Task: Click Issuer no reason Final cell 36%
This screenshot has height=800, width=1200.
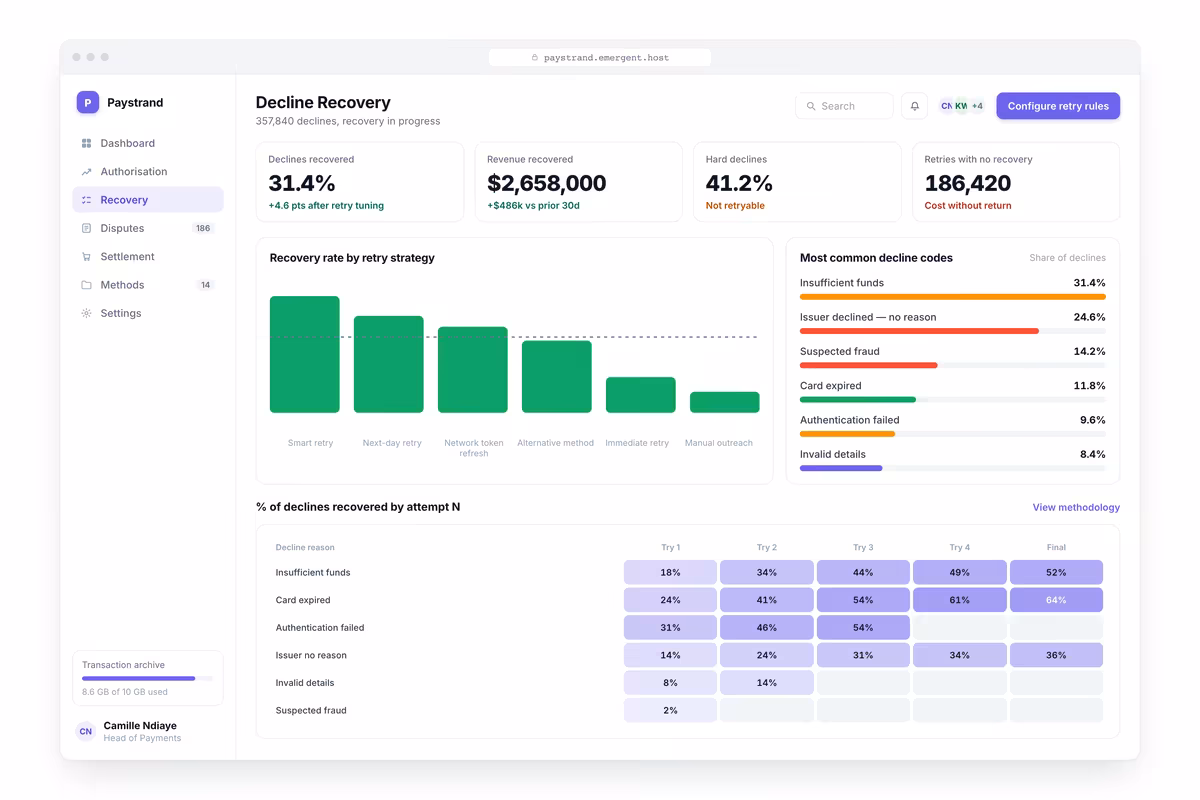Action: pyautogui.click(x=1056, y=655)
